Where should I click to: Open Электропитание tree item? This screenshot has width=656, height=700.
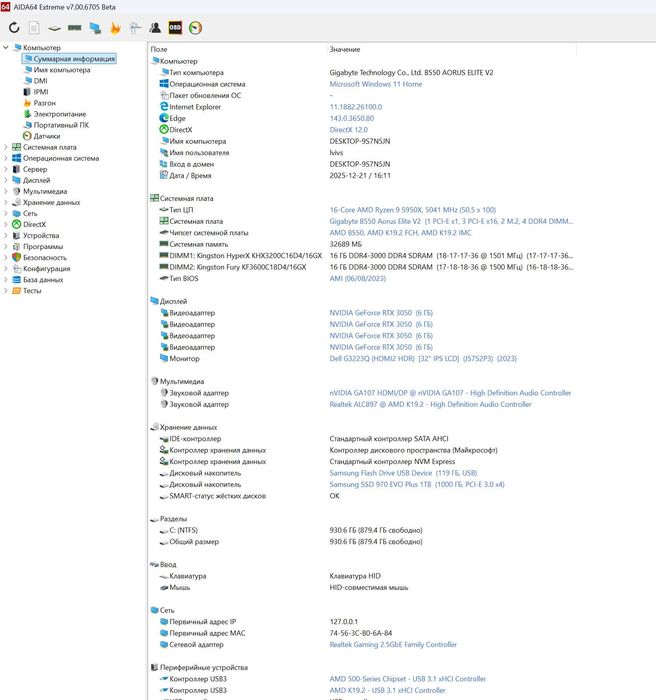click(54, 114)
